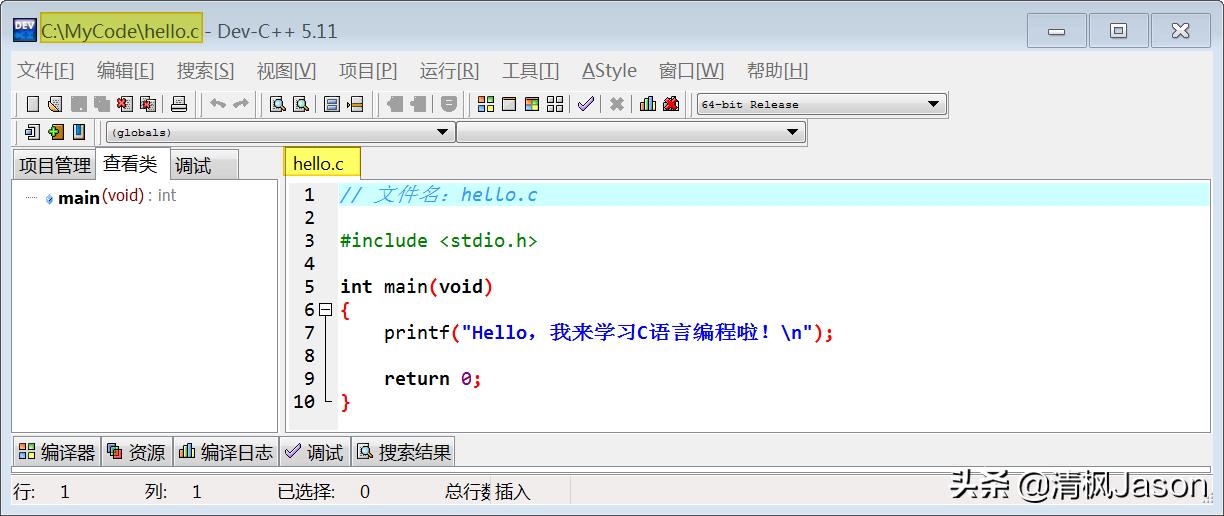Open the 项目[P] menu
This screenshot has width=1224, height=516.
coord(368,71)
